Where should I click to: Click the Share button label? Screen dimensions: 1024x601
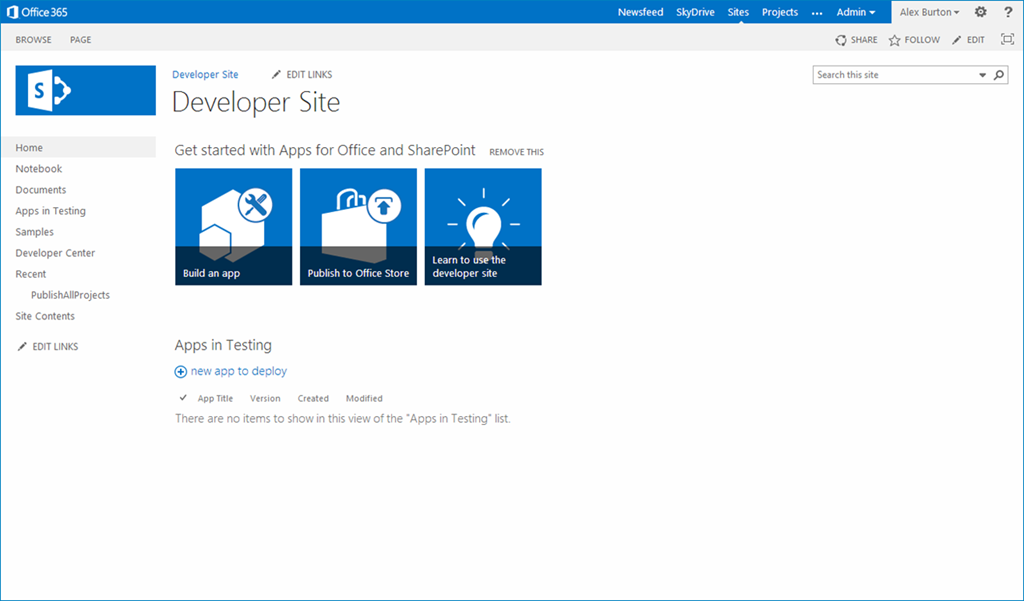[x=864, y=40]
